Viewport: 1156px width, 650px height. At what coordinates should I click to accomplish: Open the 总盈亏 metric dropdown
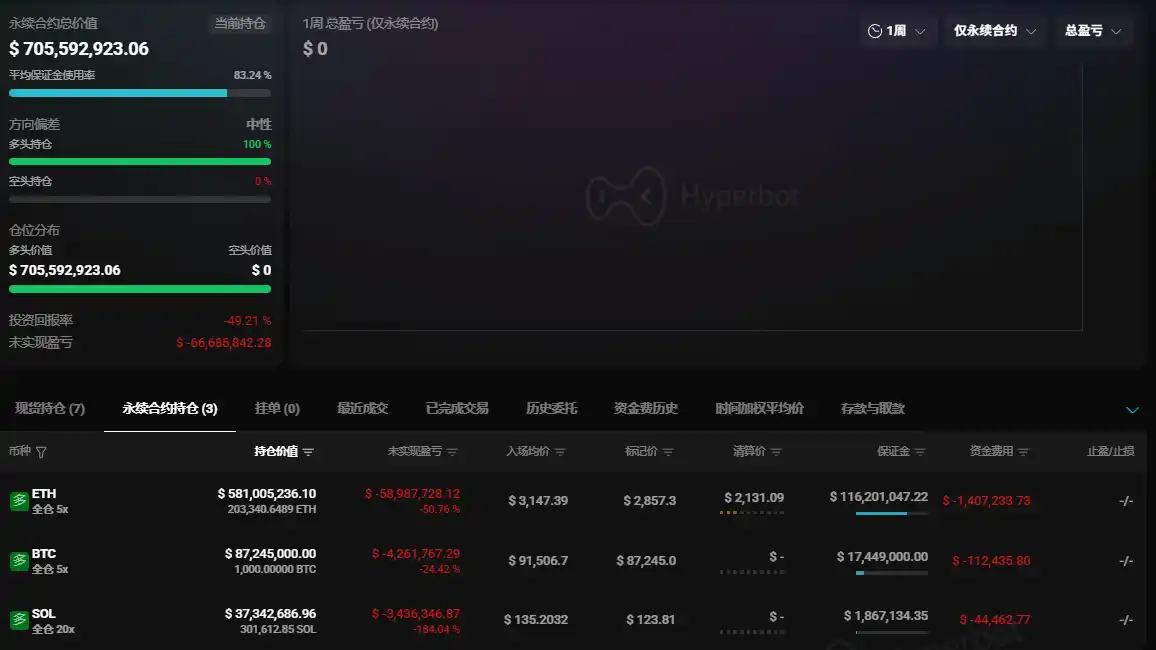point(1093,31)
